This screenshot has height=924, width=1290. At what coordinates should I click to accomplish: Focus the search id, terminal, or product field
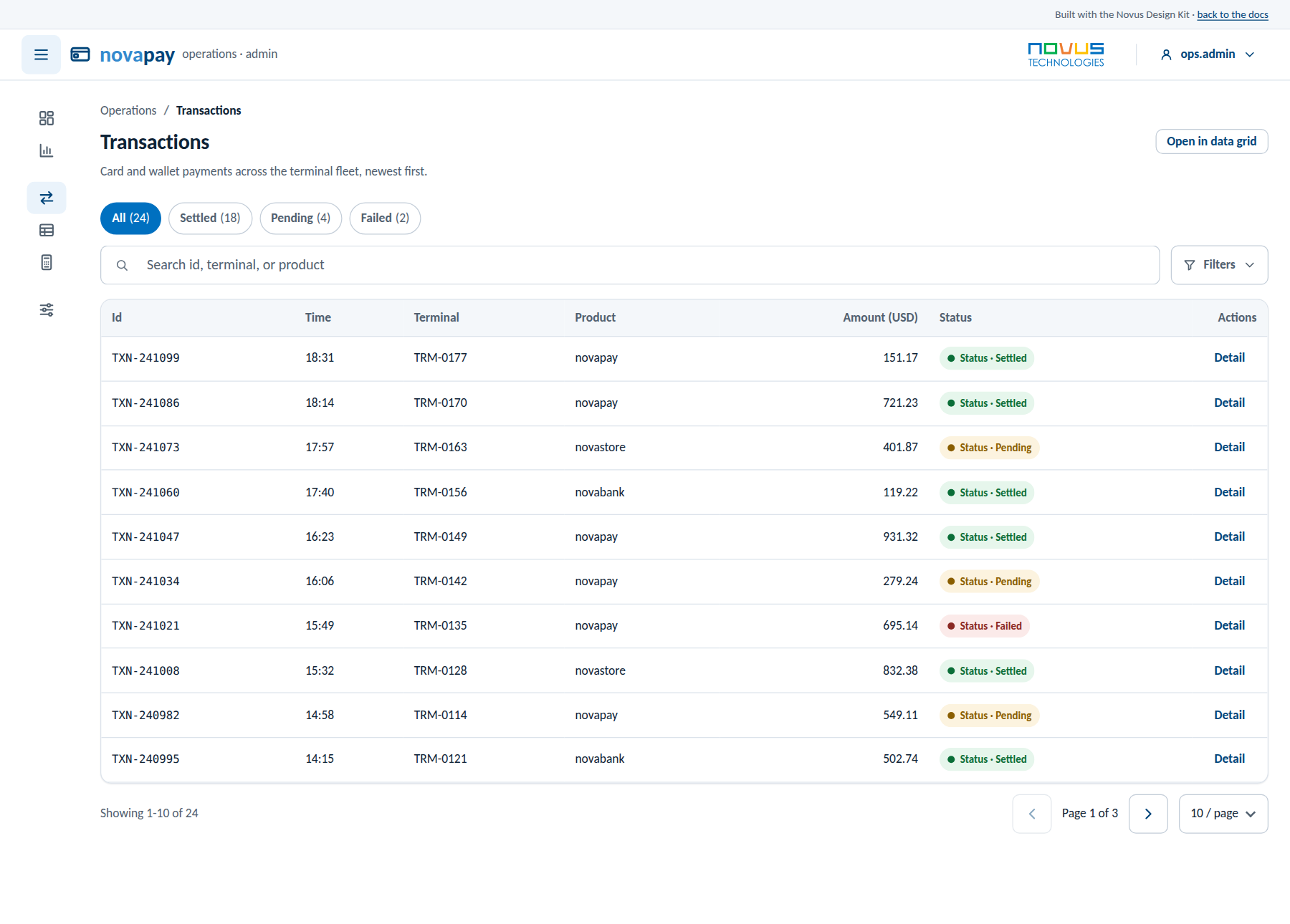630,265
